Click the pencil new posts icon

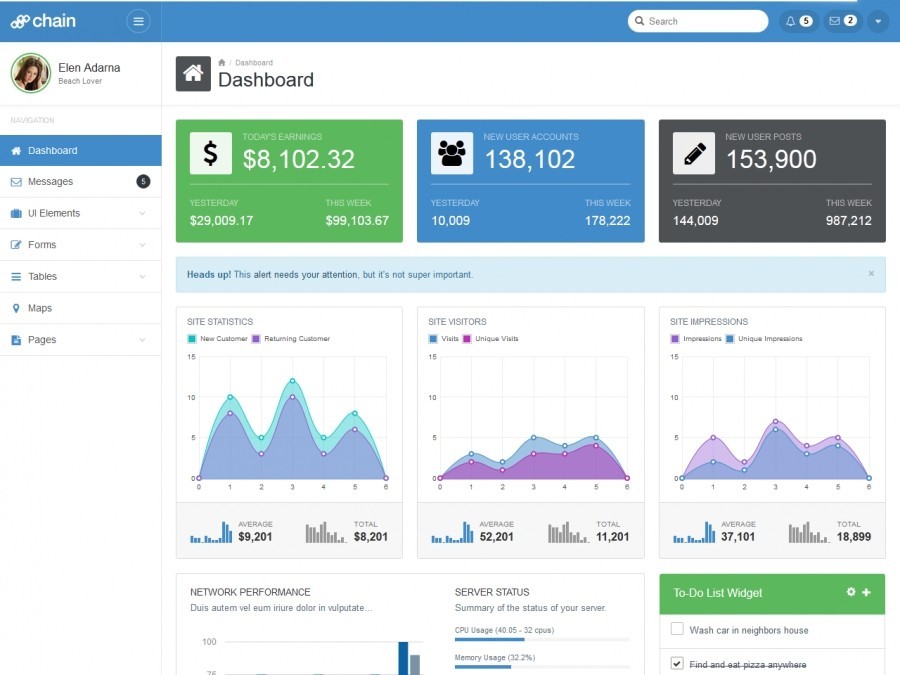click(694, 153)
